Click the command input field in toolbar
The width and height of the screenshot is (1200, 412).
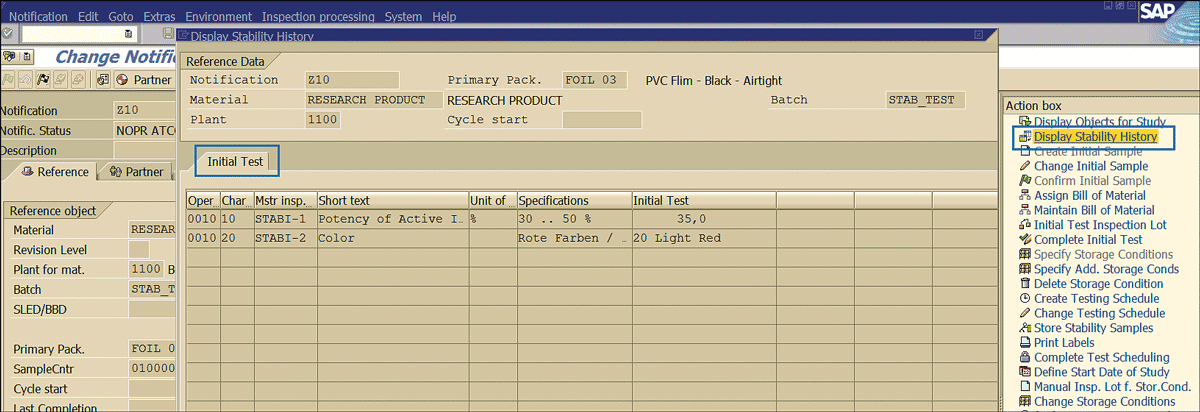[80, 34]
